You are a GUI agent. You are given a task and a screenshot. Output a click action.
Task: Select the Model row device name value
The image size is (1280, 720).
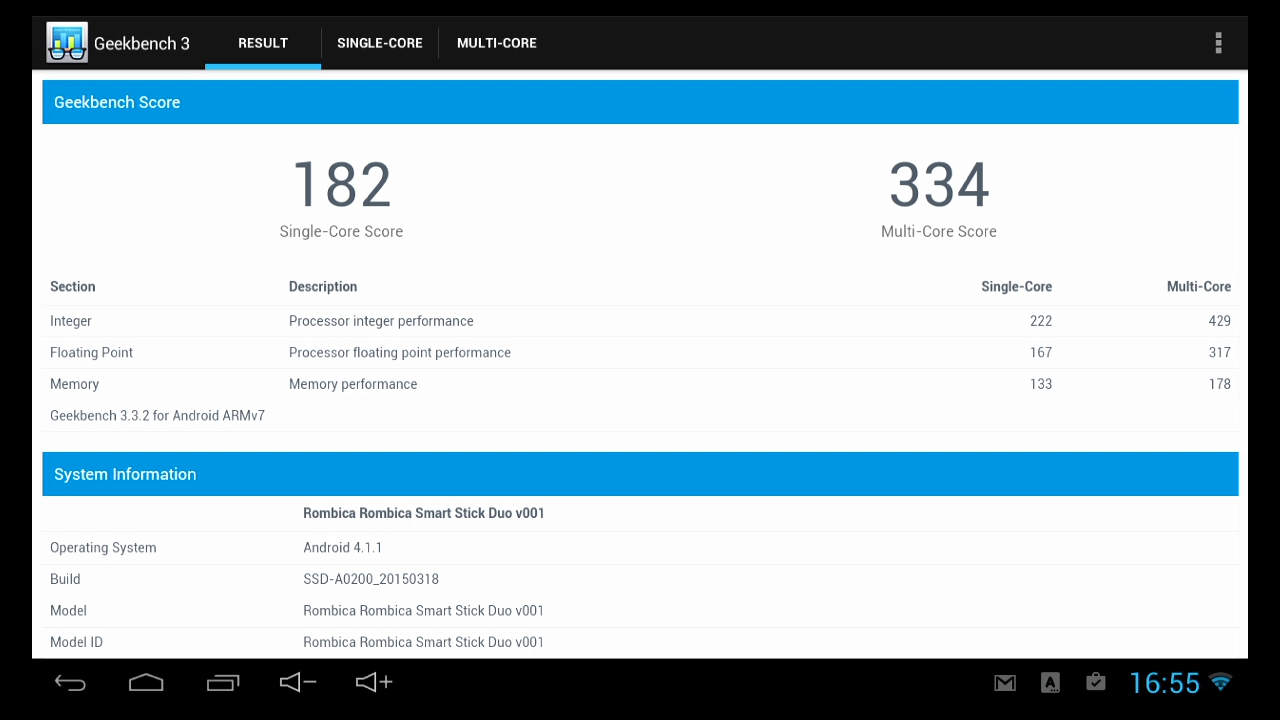click(424, 610)
